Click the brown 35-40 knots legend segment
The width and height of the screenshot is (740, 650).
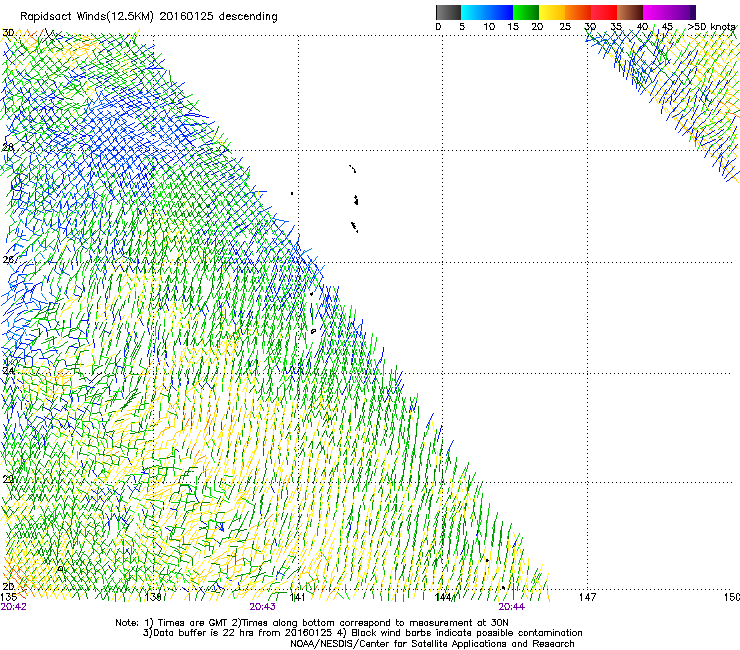tap(630, 12)
